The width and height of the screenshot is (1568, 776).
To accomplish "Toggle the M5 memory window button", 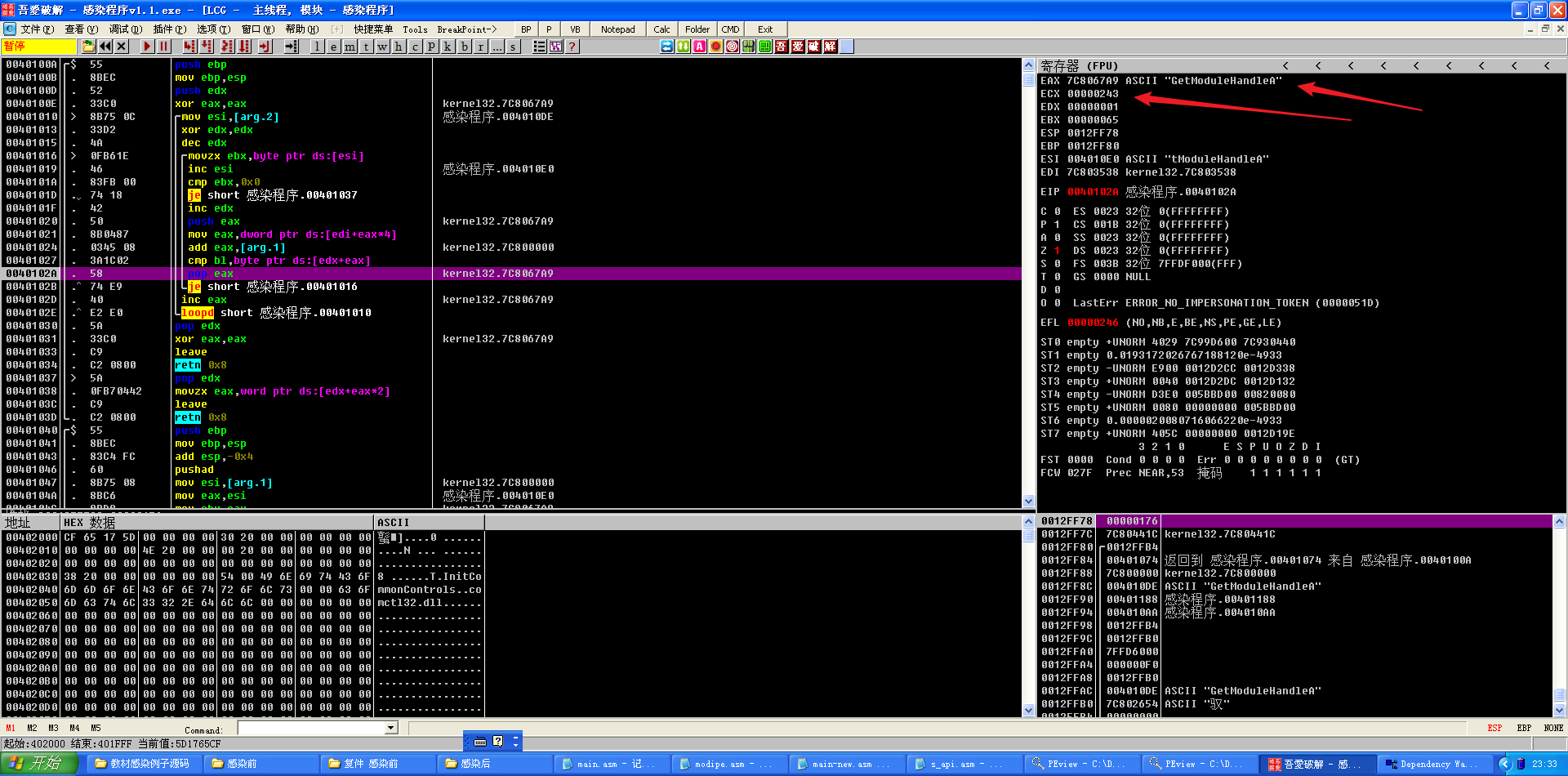I will click(x=96, y=728).
